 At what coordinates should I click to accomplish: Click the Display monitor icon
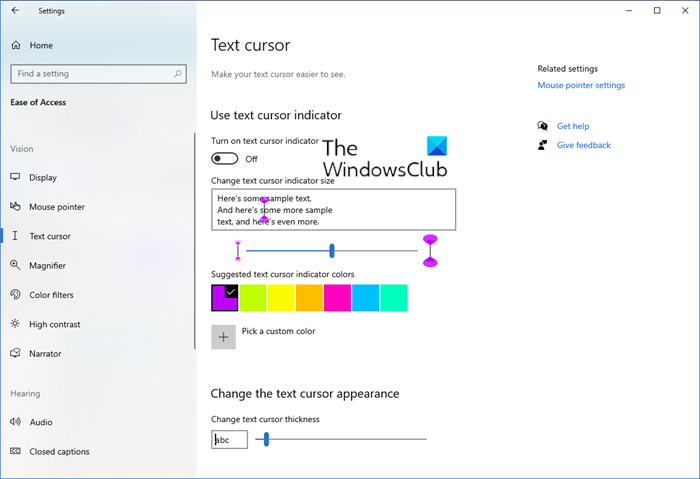click(x=15, y=177)
